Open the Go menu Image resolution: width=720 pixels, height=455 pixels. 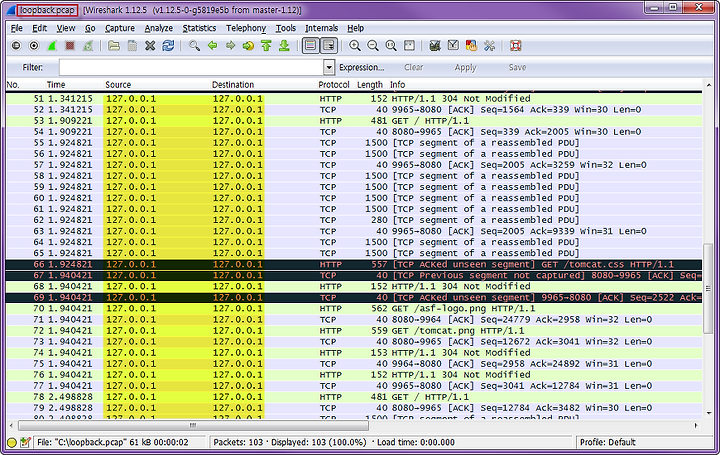point(90,28)
